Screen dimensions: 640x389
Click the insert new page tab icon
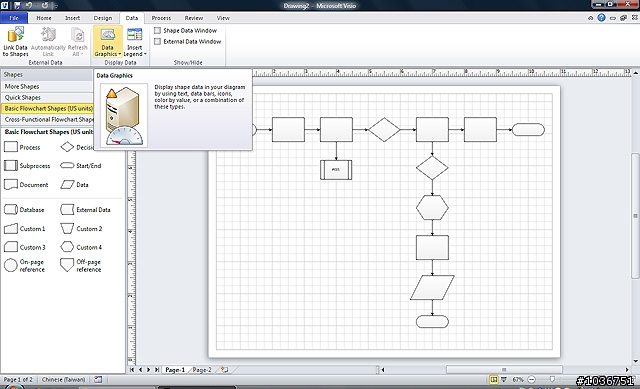(224, 370)
